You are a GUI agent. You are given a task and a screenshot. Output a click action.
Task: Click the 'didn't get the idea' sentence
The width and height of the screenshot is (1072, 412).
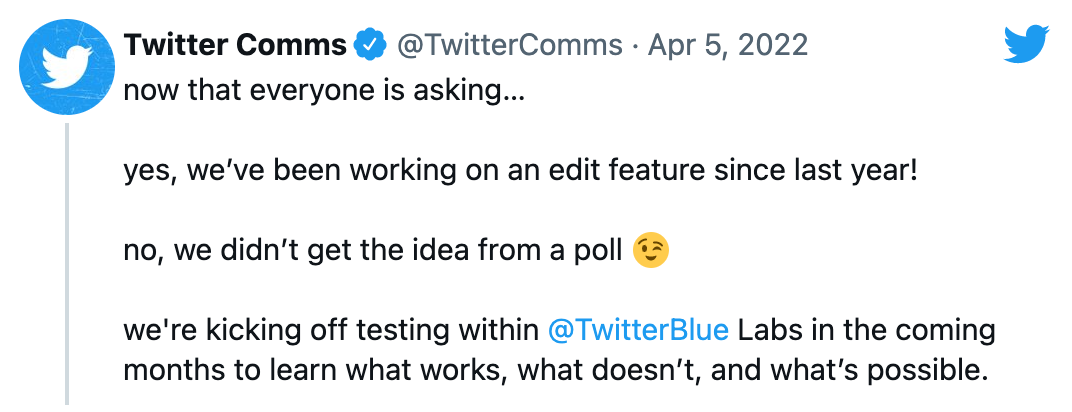point(373,251)
